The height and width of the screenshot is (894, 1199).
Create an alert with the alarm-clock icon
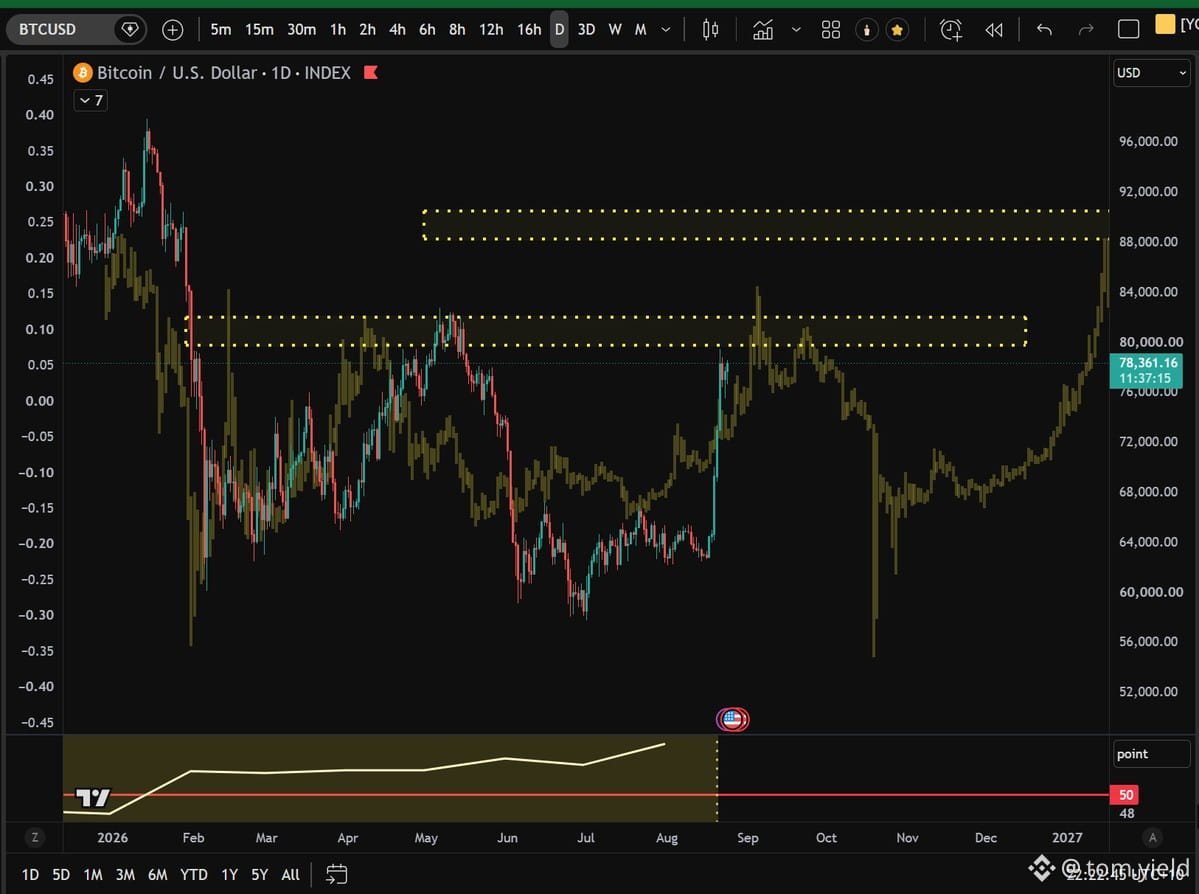pos(950,30)
